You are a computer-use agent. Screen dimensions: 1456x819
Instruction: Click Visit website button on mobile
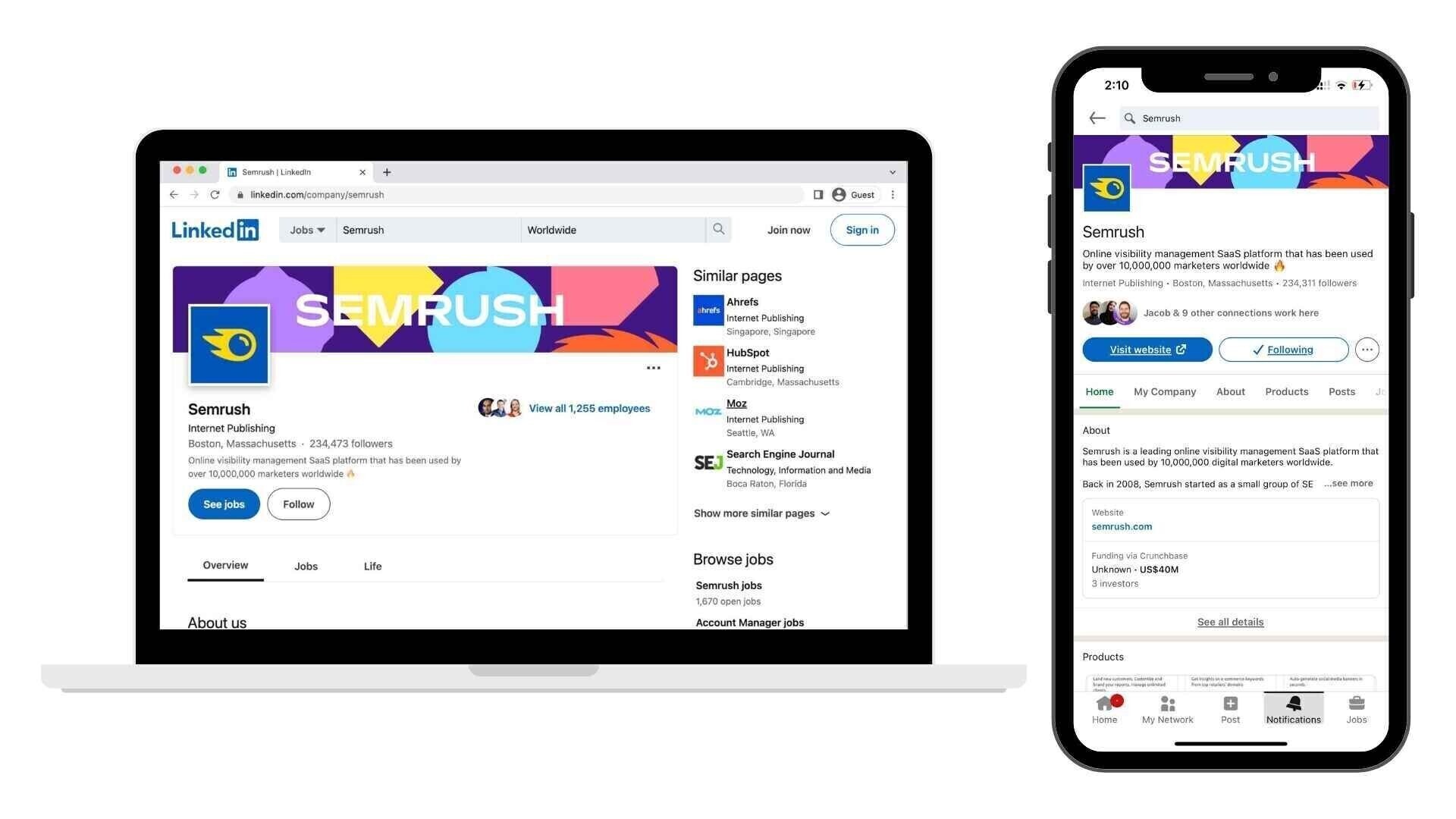[x=1147, y=349]
